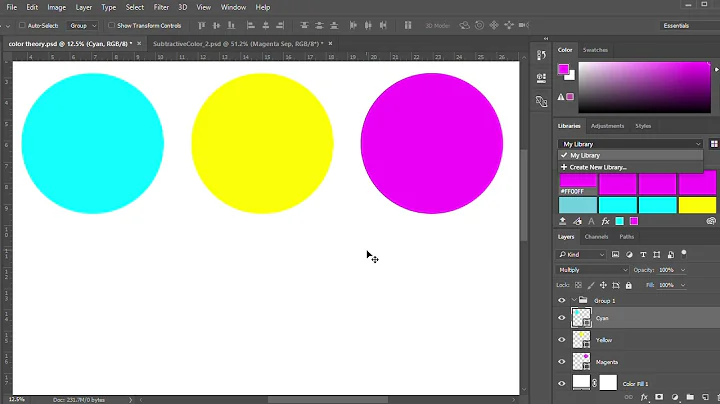Select the 3D rotate object icon
The image size is (720, 404).
pyautogui.click(x=465, y=26)
